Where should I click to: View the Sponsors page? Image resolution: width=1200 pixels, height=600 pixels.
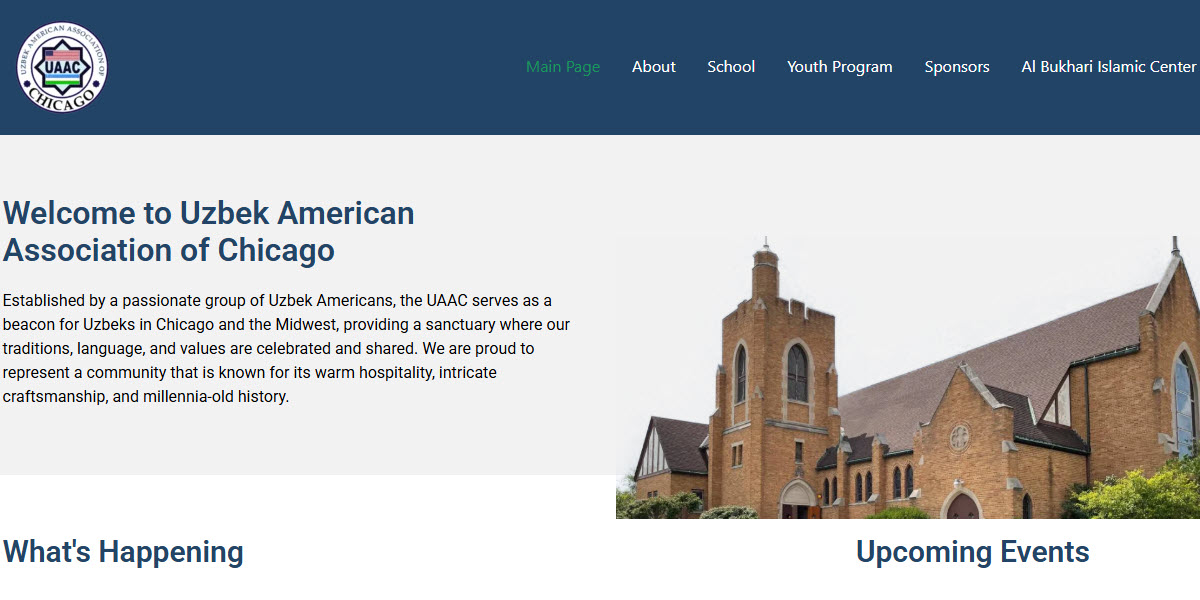pyautogui.click(x=956, y=66)
